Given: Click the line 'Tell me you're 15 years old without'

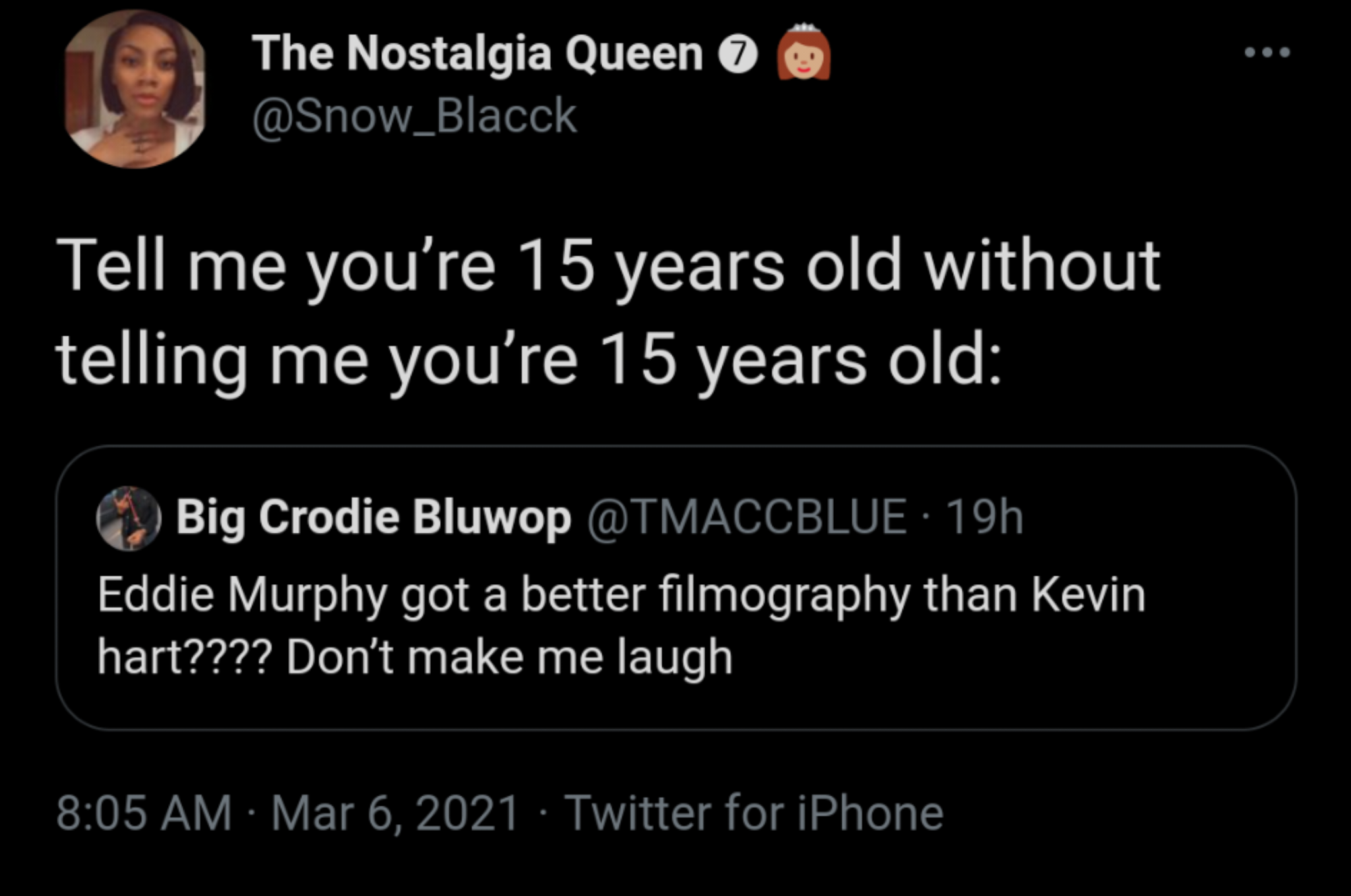Looking at the screenshot, I should [608, 267].
